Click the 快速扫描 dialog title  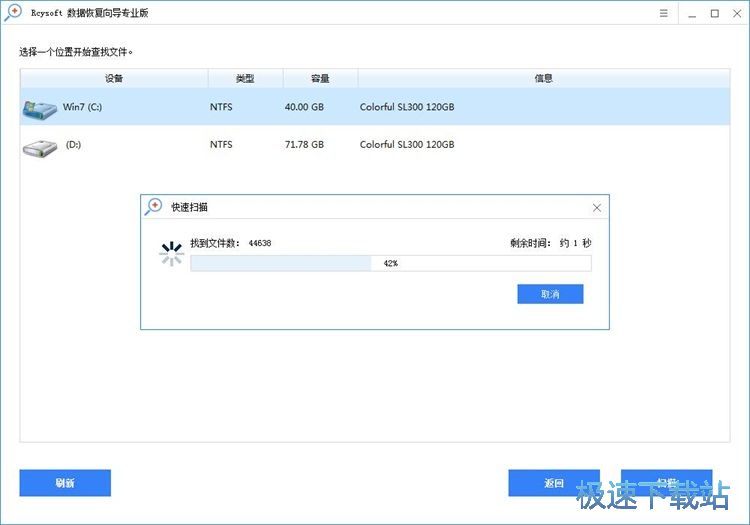tap(189, 207)
